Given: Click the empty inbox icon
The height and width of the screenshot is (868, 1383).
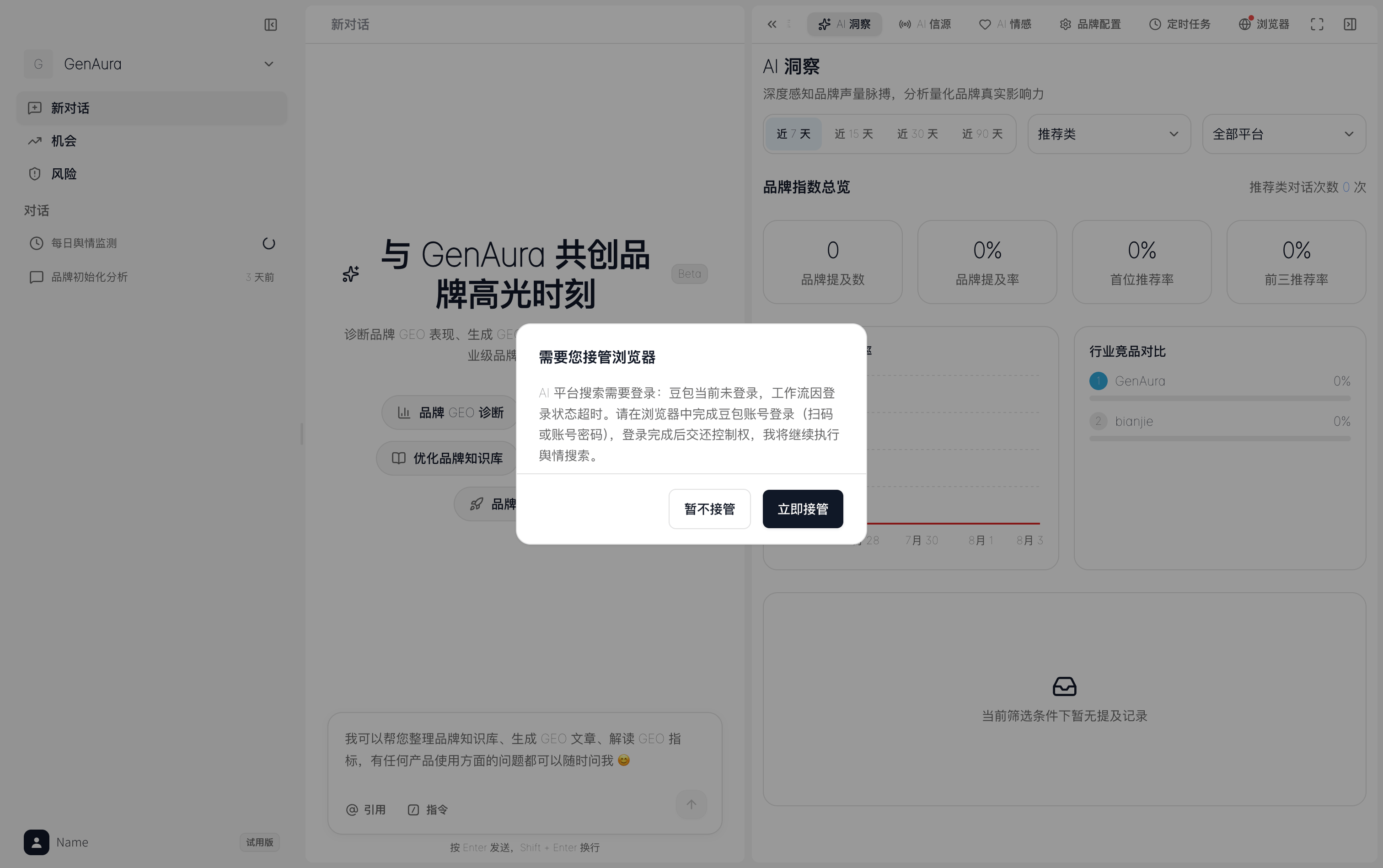Looking at the screenshot, I should [1064, 686].
